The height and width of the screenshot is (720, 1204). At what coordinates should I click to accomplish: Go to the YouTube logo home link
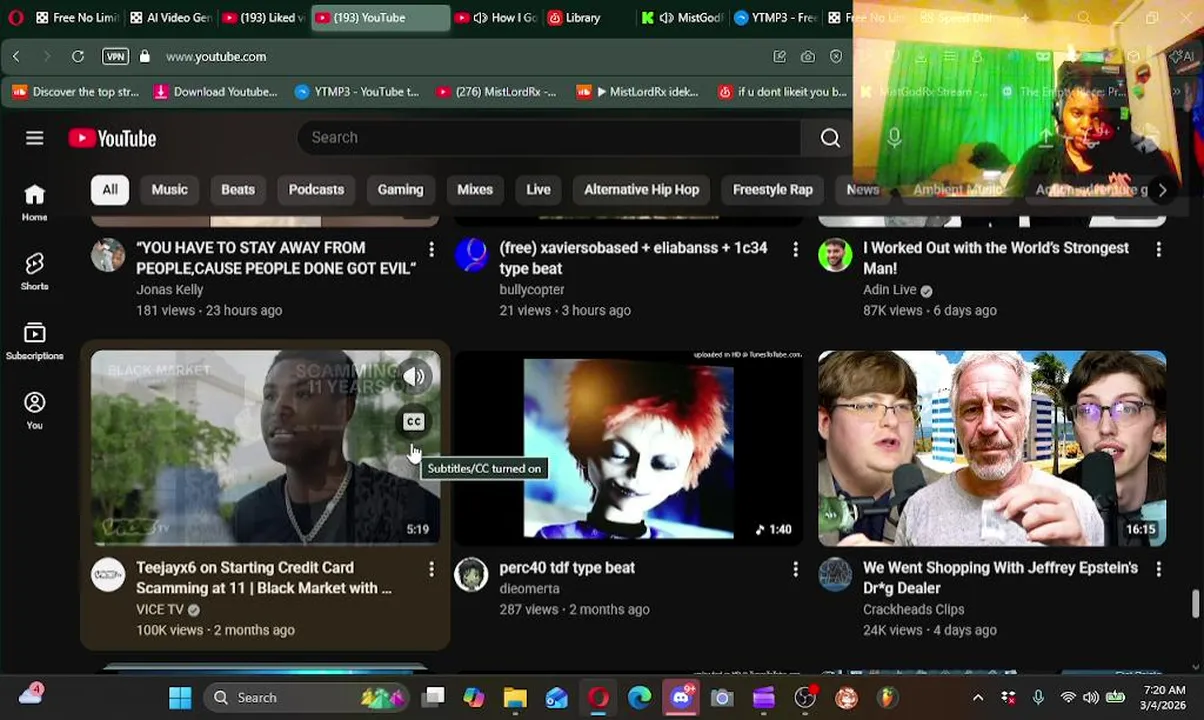point(112,138)
